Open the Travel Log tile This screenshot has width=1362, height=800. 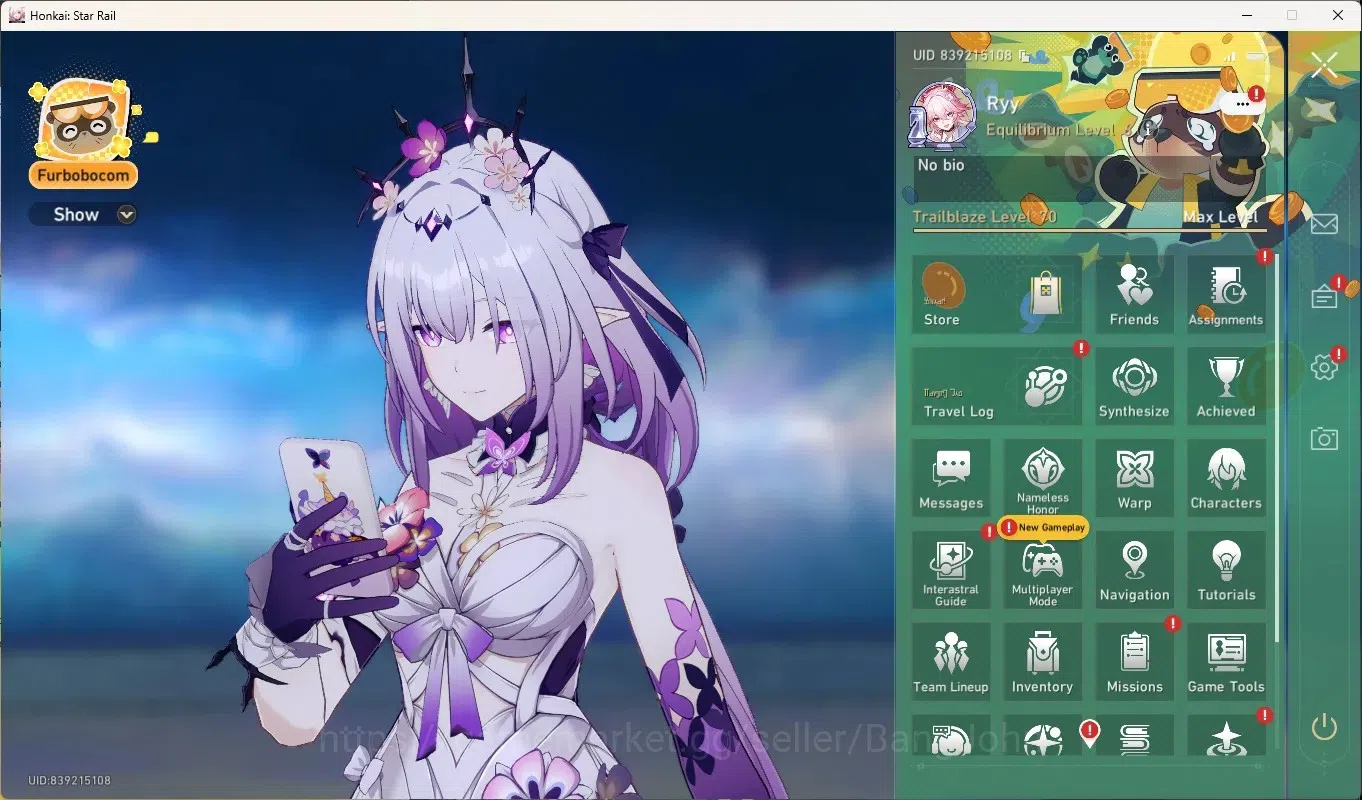pos(997,386)
